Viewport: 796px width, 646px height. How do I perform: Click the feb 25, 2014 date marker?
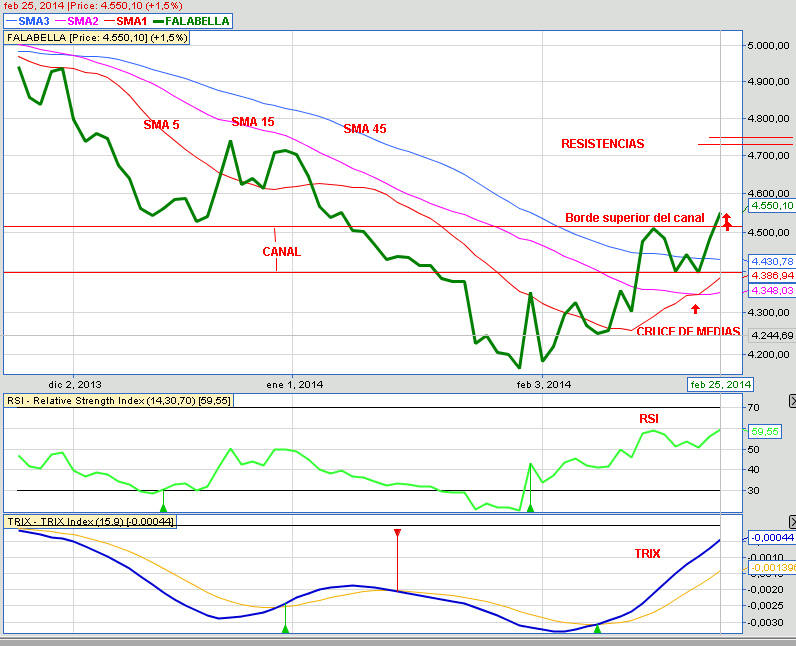point(720,384)
